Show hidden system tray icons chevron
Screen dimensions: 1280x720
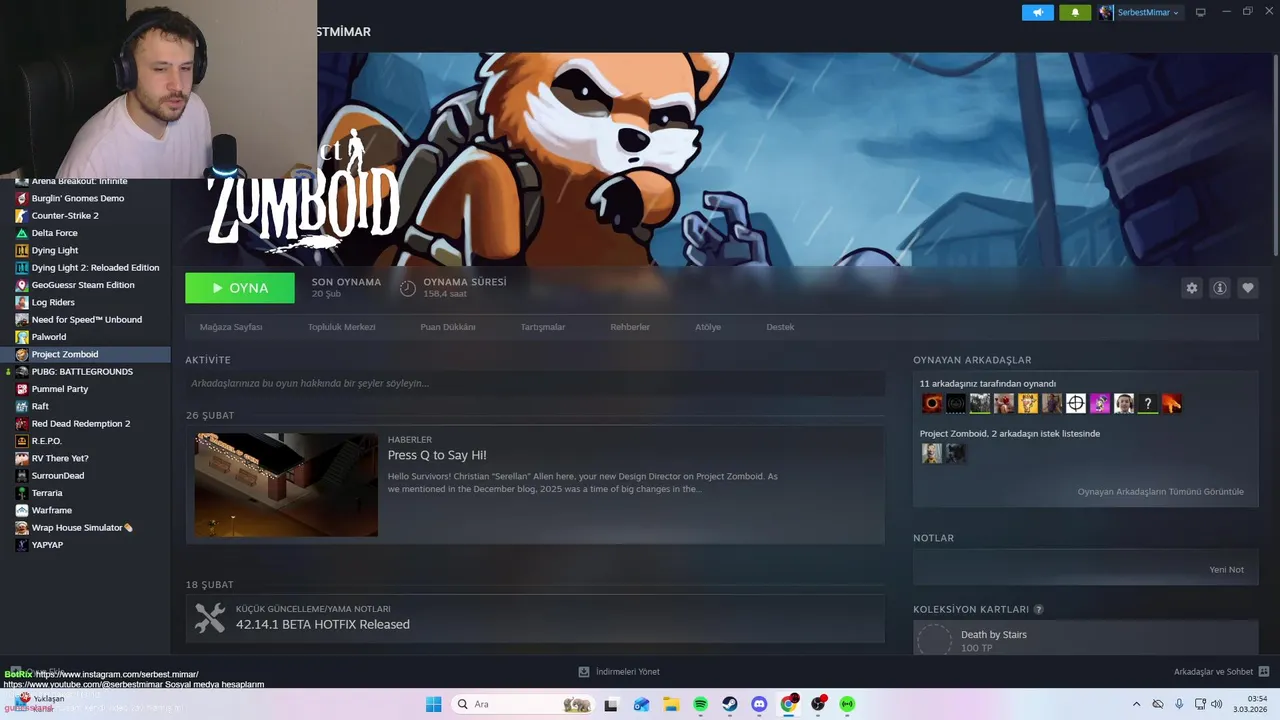coord(1136,704)
